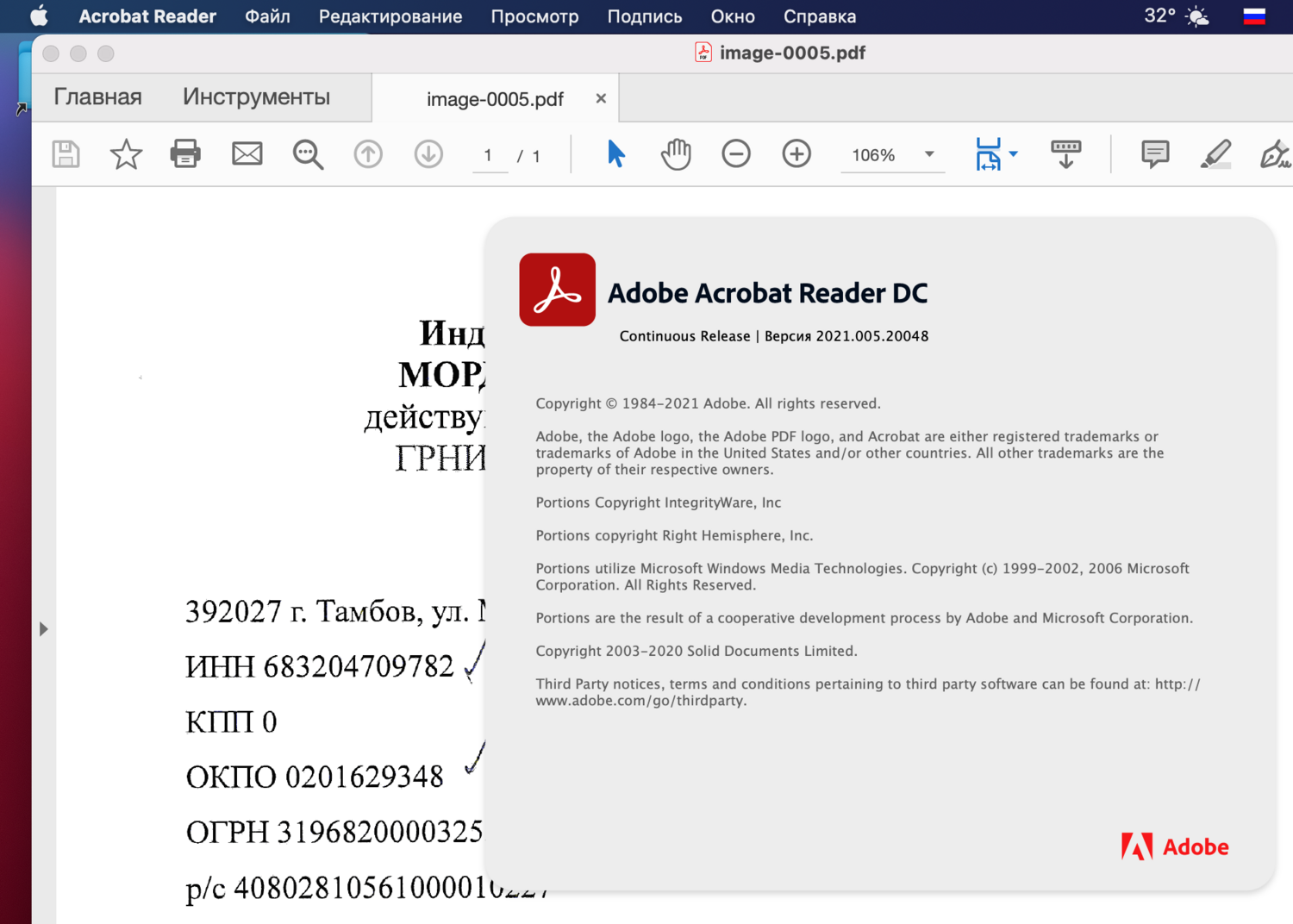
Task: Zoom out with the minus circle icon
Action: [736, 154]
